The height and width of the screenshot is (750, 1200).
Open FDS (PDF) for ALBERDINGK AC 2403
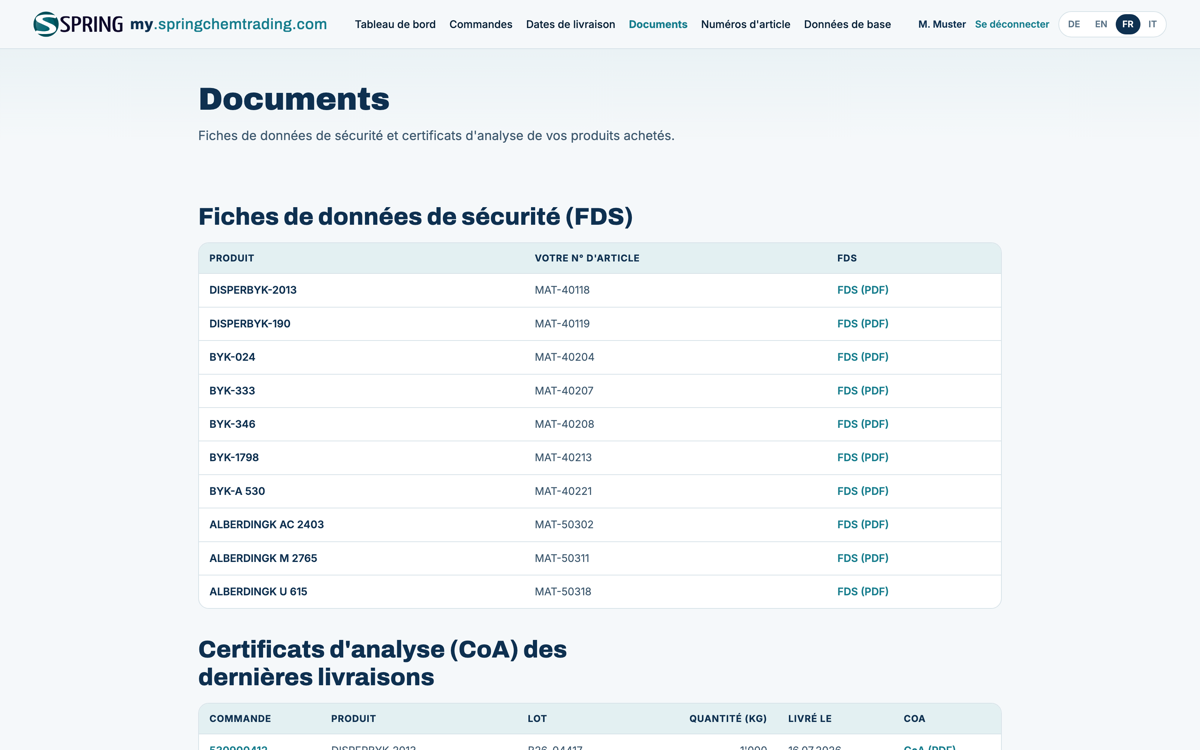pos(863,524)
